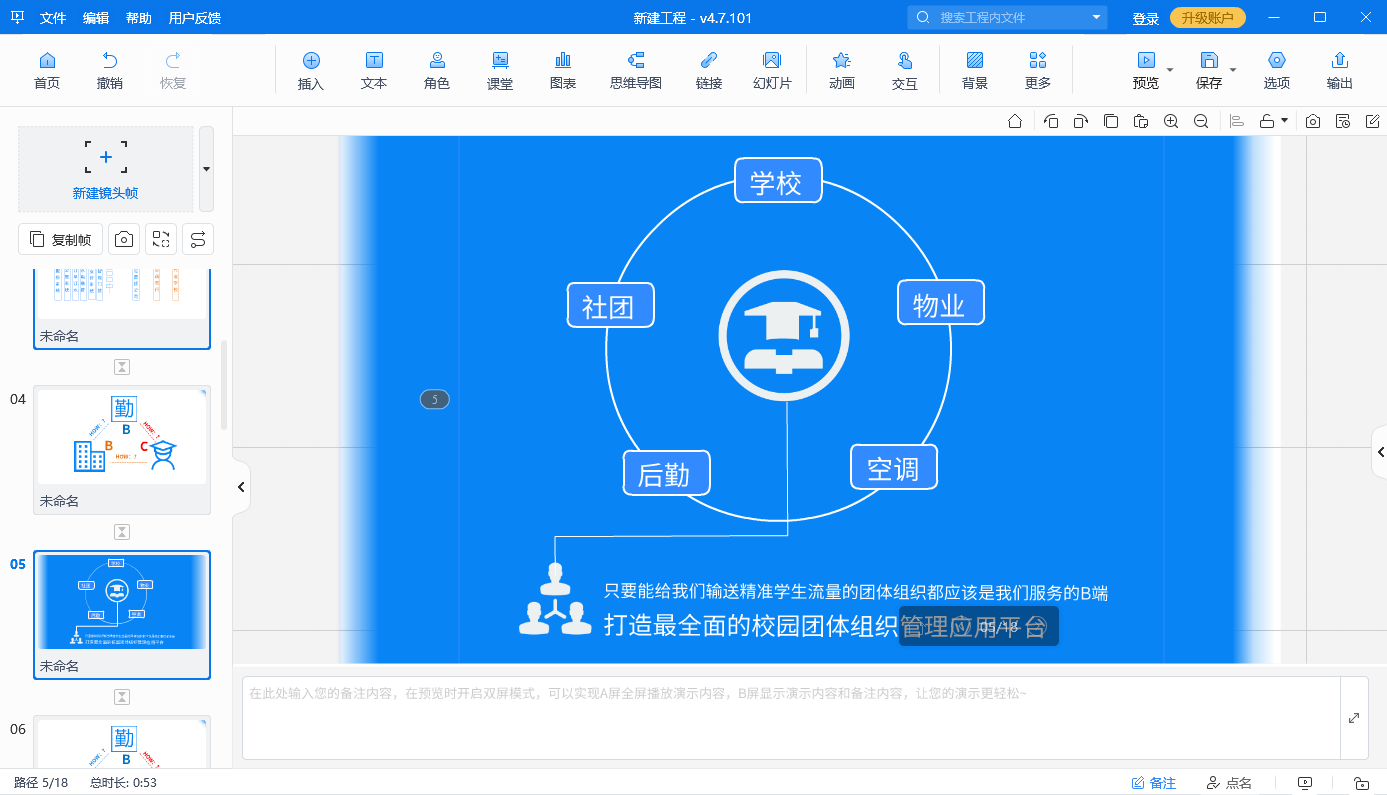Open the 背景 background tool
The image size is (1387, 795).
(975, 70)
